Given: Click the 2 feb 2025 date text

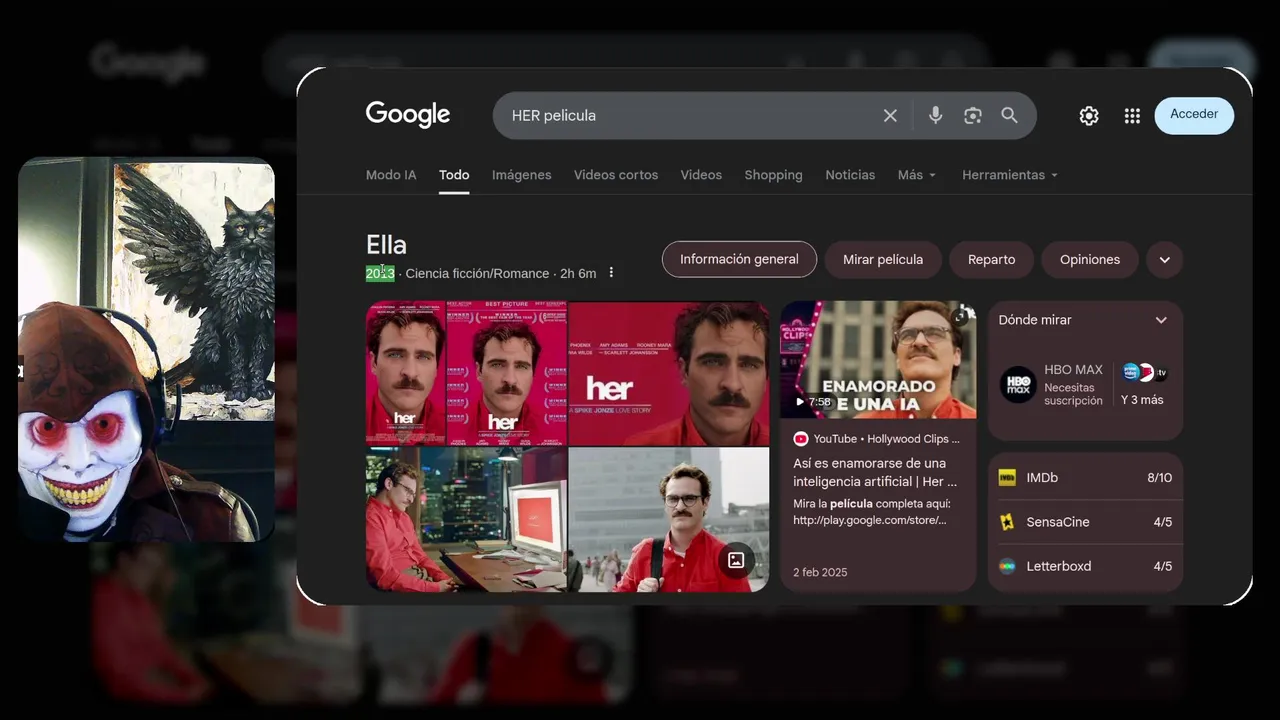Looking at the screenshot, I should point(820,572).
